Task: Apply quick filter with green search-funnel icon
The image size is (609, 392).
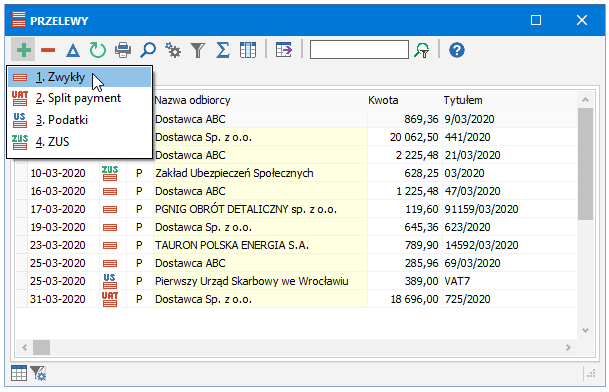Action: pos(422,50)
